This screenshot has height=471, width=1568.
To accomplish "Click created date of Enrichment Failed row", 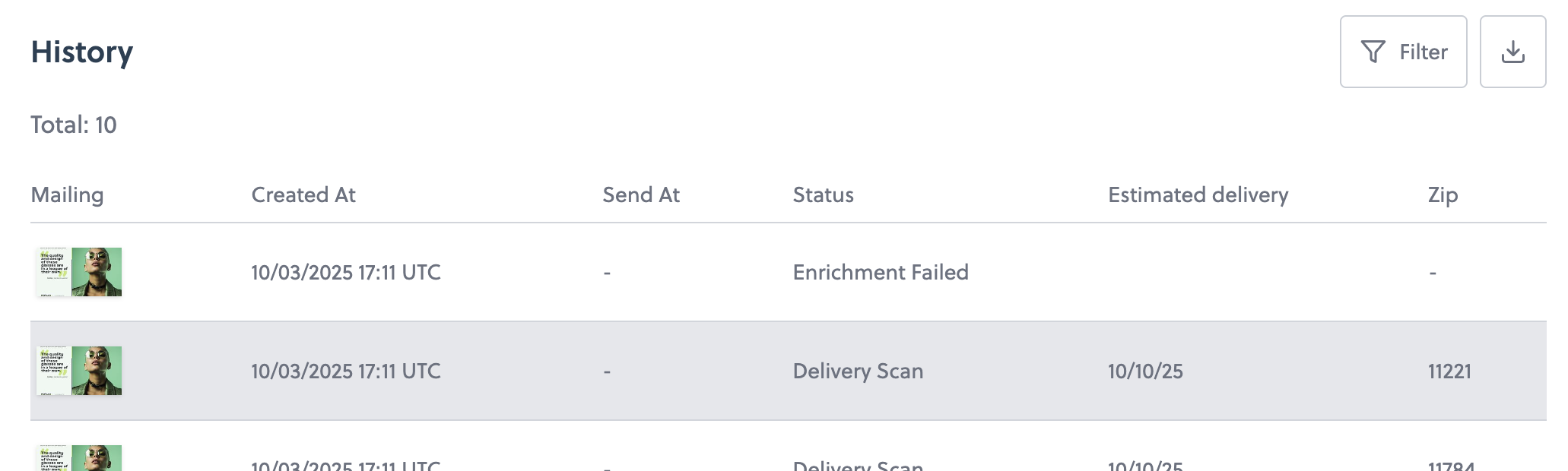I will coord(346,272).
